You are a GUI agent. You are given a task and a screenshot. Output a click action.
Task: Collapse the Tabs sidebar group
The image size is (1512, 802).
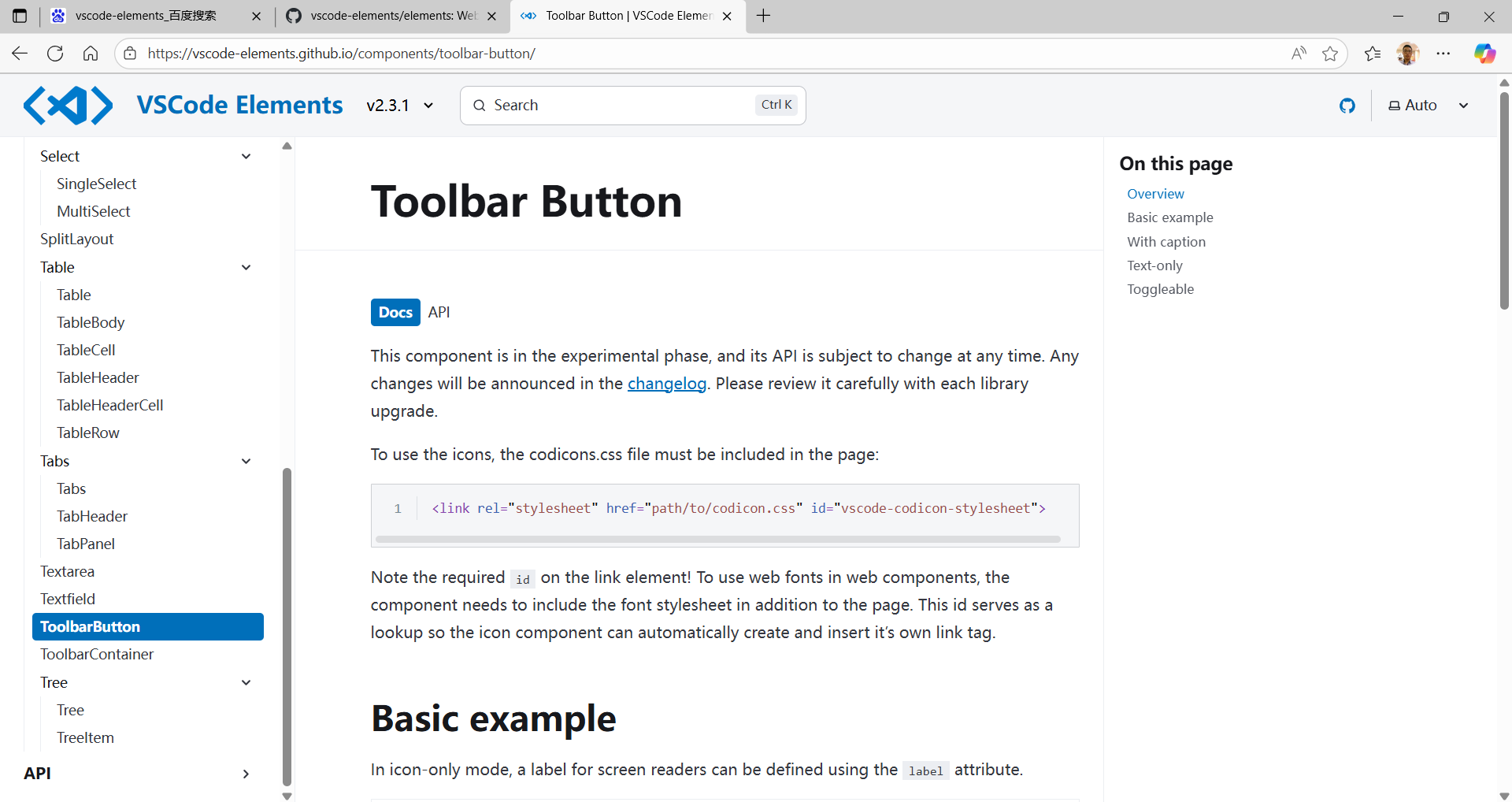tap(246, 462)
